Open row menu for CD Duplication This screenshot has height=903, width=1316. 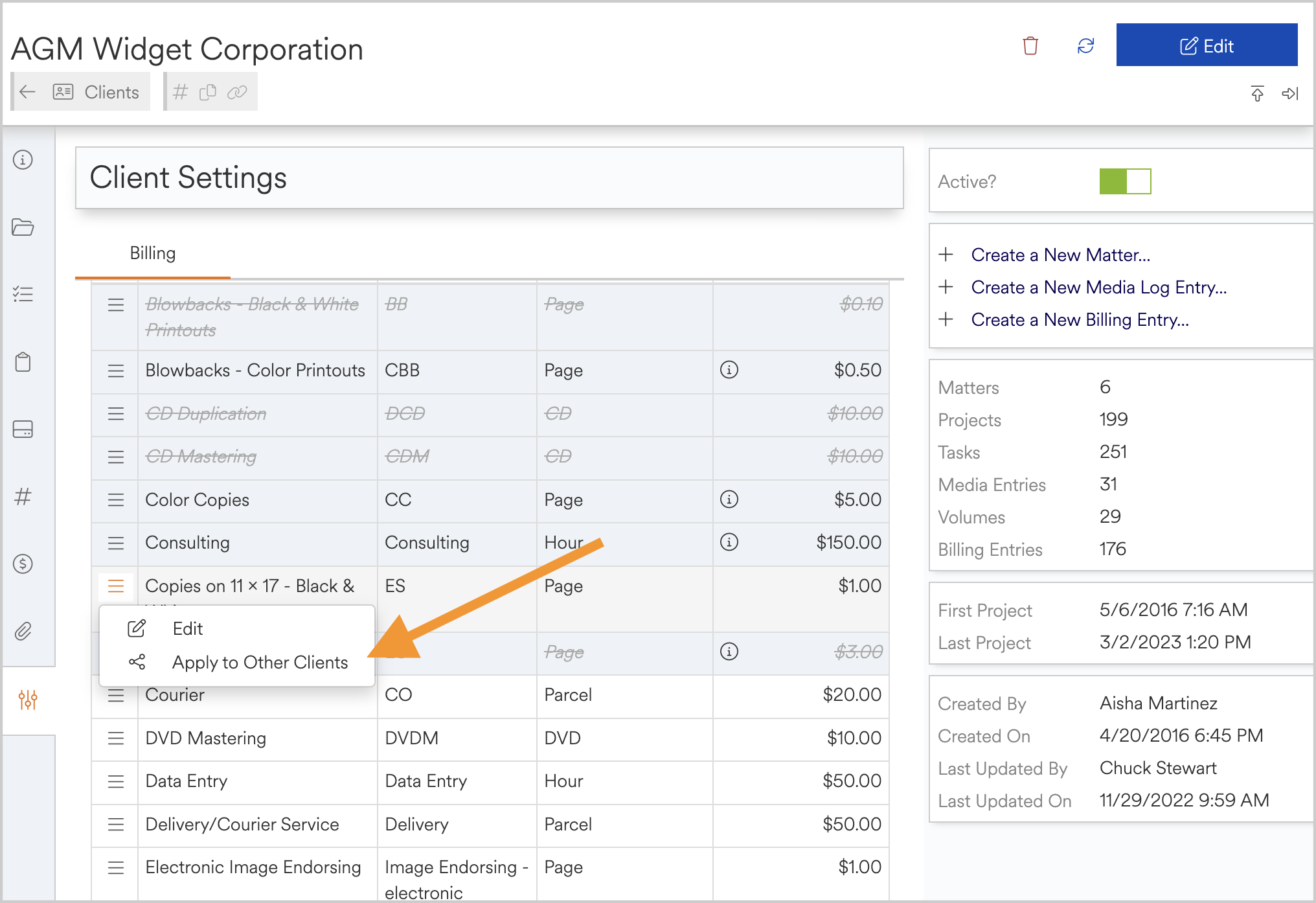coord(116,413)
